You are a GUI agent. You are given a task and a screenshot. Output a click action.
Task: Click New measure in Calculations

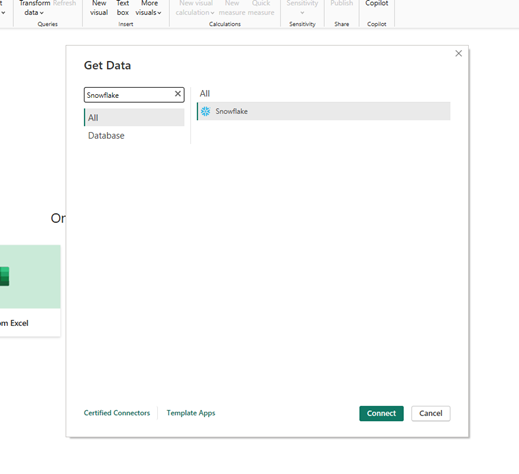click(232, 8)
